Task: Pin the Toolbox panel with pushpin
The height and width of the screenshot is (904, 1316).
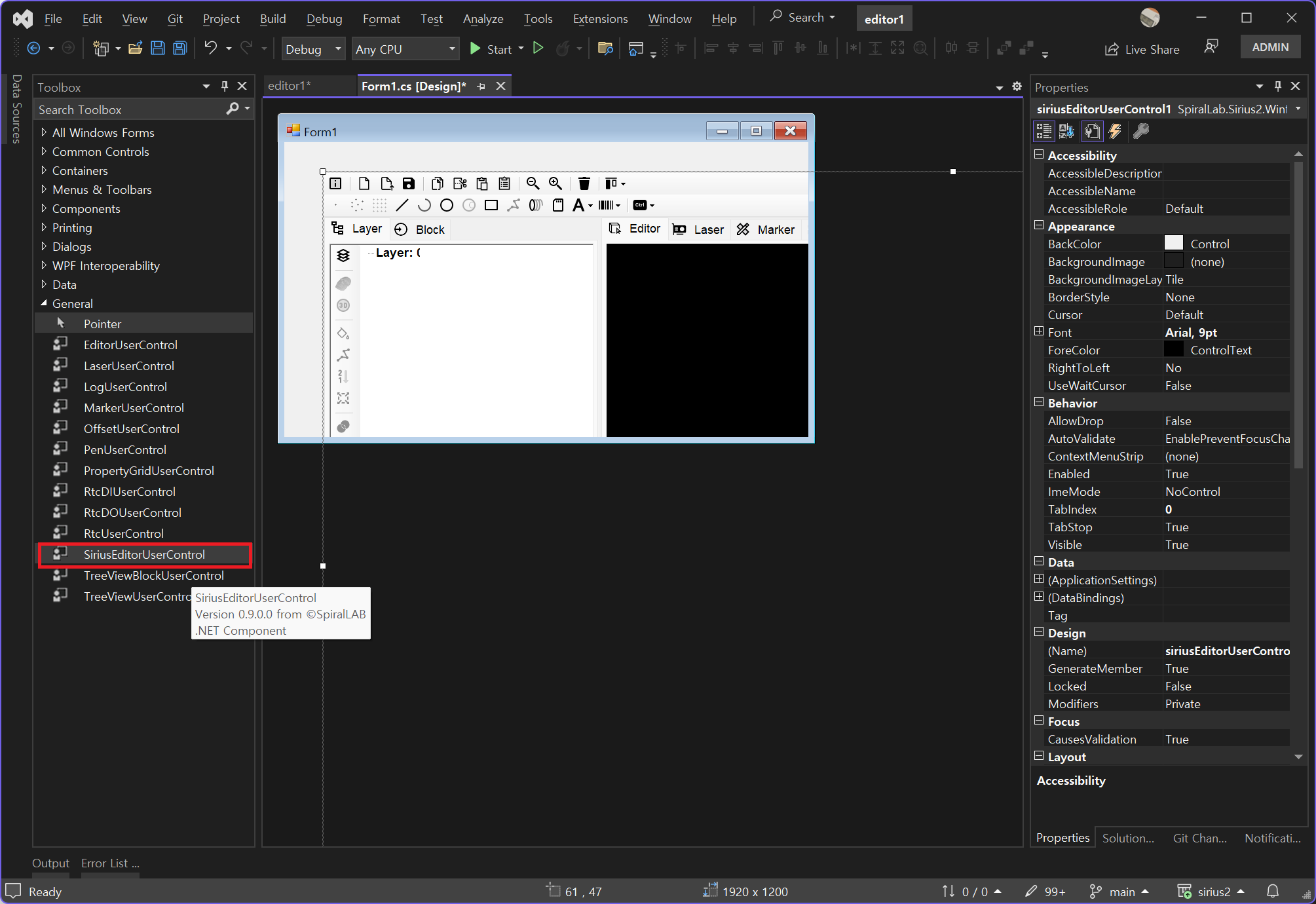Action: pyautogui.click(x=225, y=86)
